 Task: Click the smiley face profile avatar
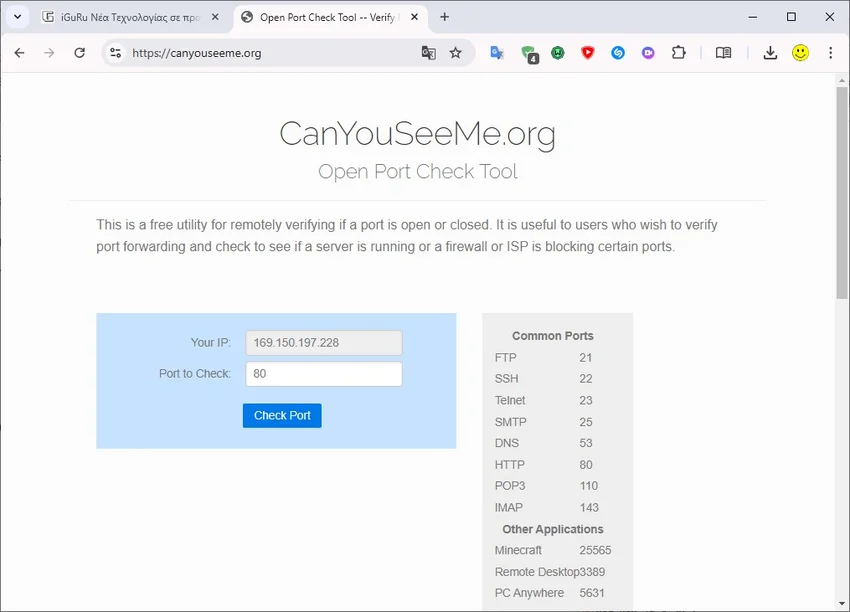pos(800,53)
